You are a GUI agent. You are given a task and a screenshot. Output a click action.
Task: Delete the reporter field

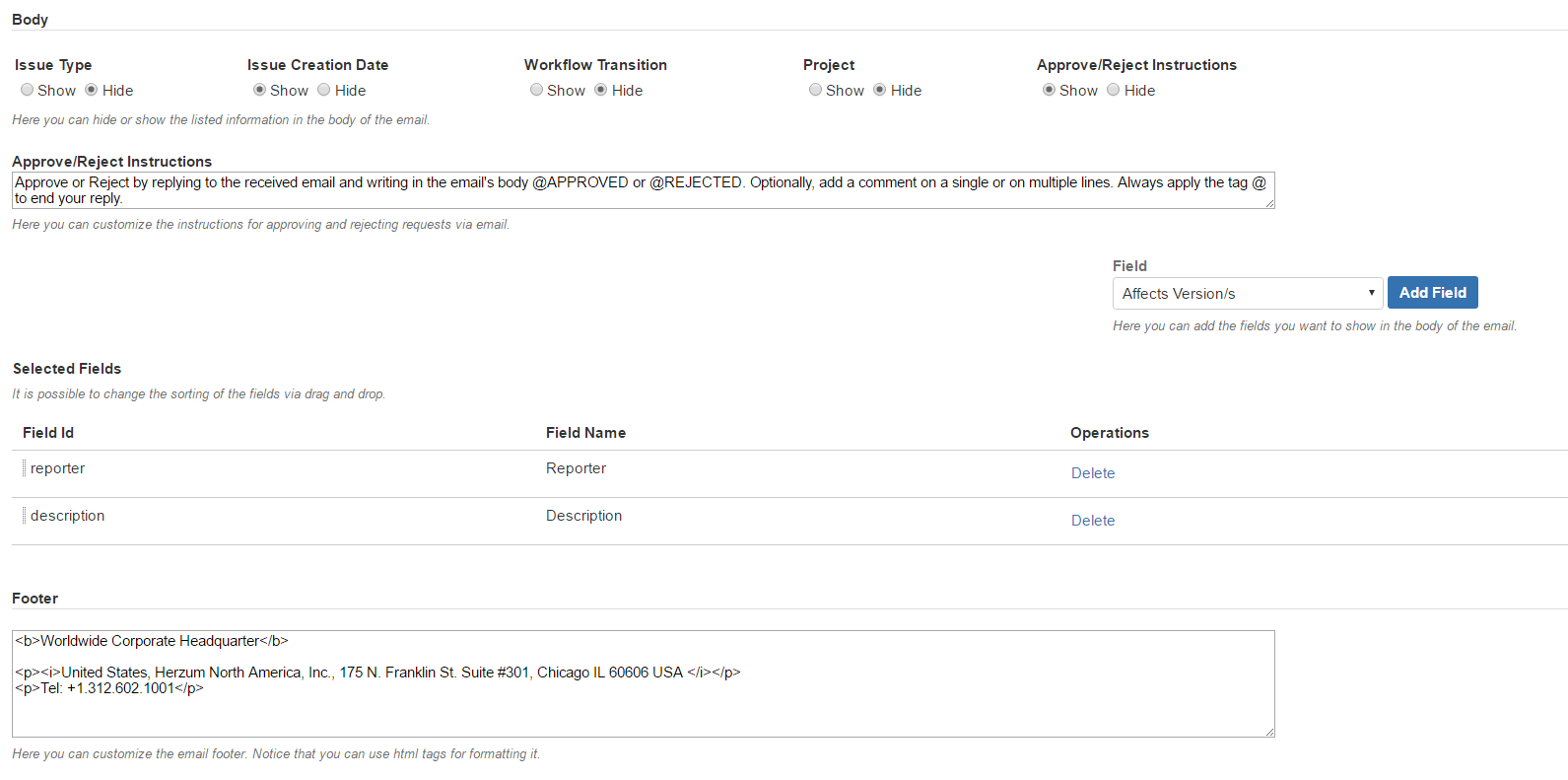(x=1092, y=473)
